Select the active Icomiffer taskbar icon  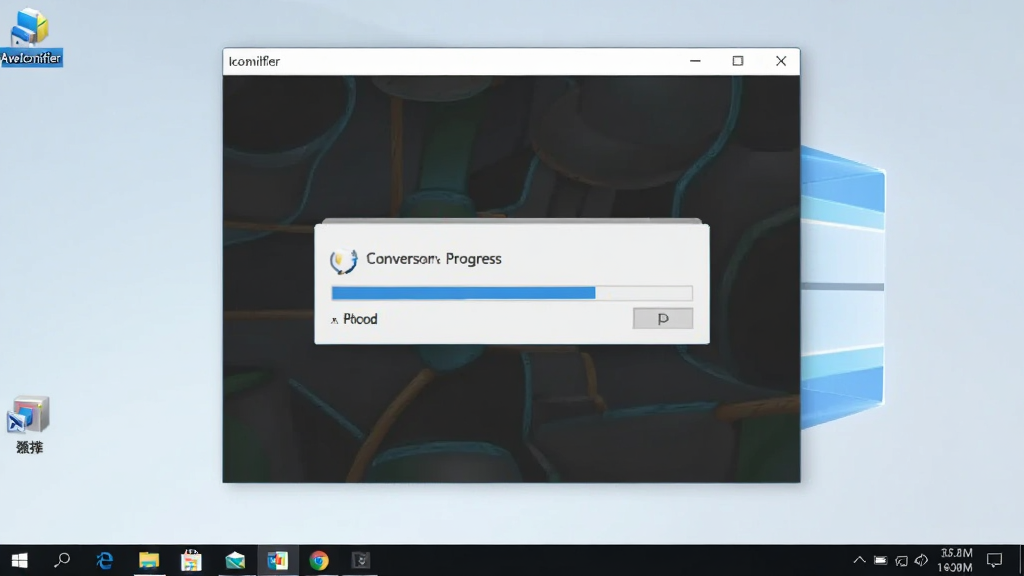tap(278, 560)
